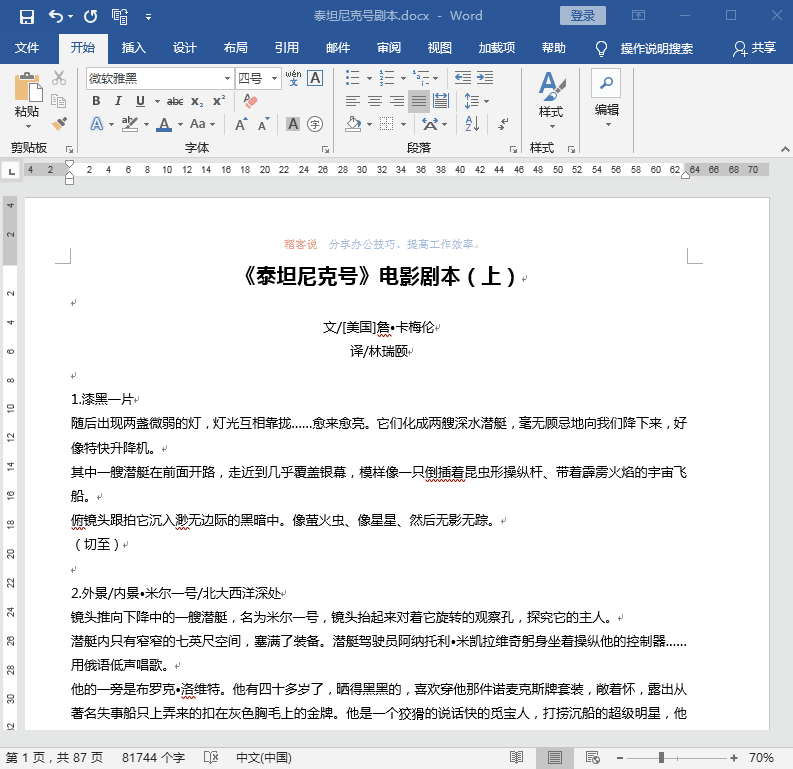Click the Undo arrow icon
This screenshot has width=793, height=769.
(56, 17)
